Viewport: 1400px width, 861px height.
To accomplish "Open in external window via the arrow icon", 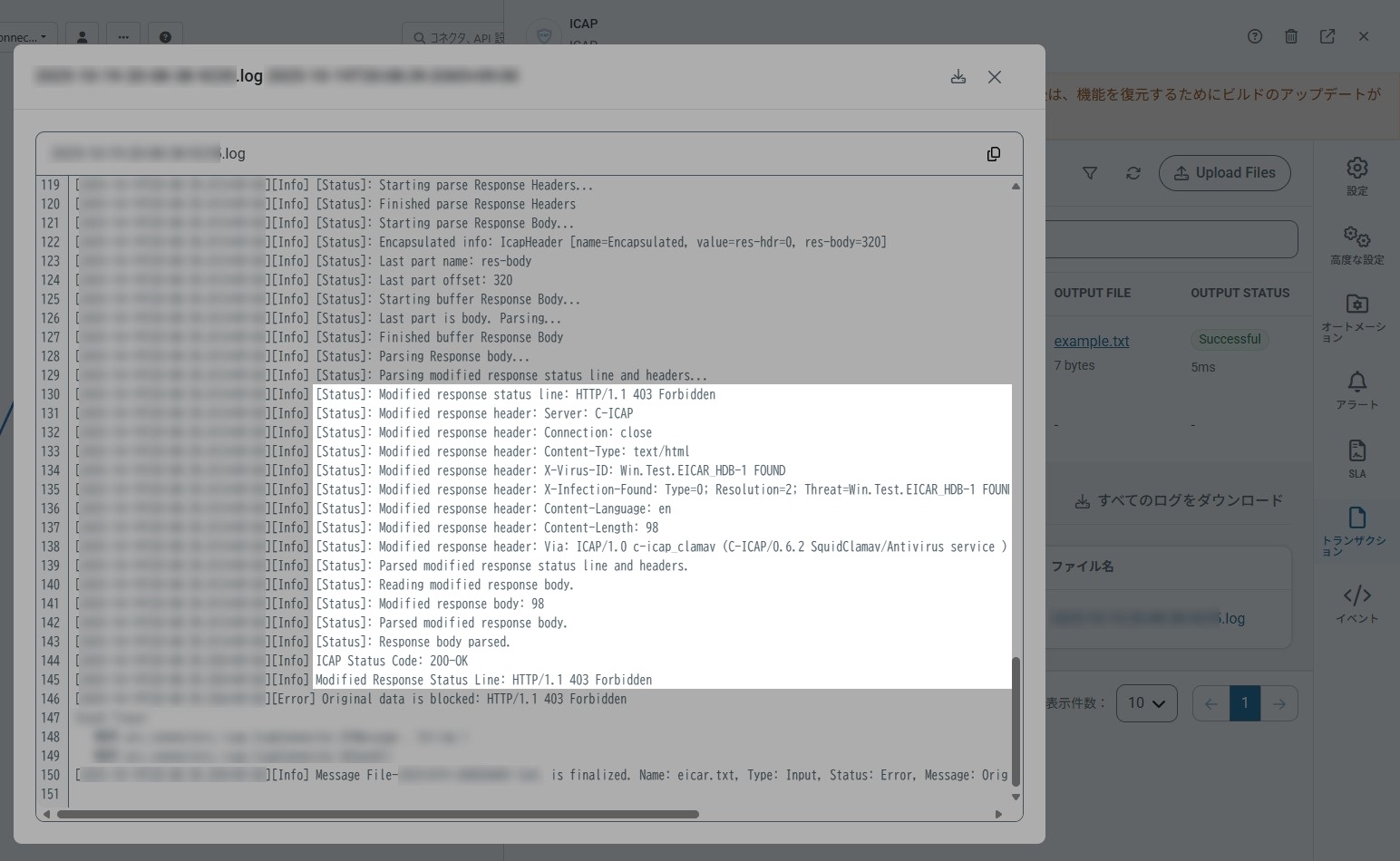I will 1327,36.
